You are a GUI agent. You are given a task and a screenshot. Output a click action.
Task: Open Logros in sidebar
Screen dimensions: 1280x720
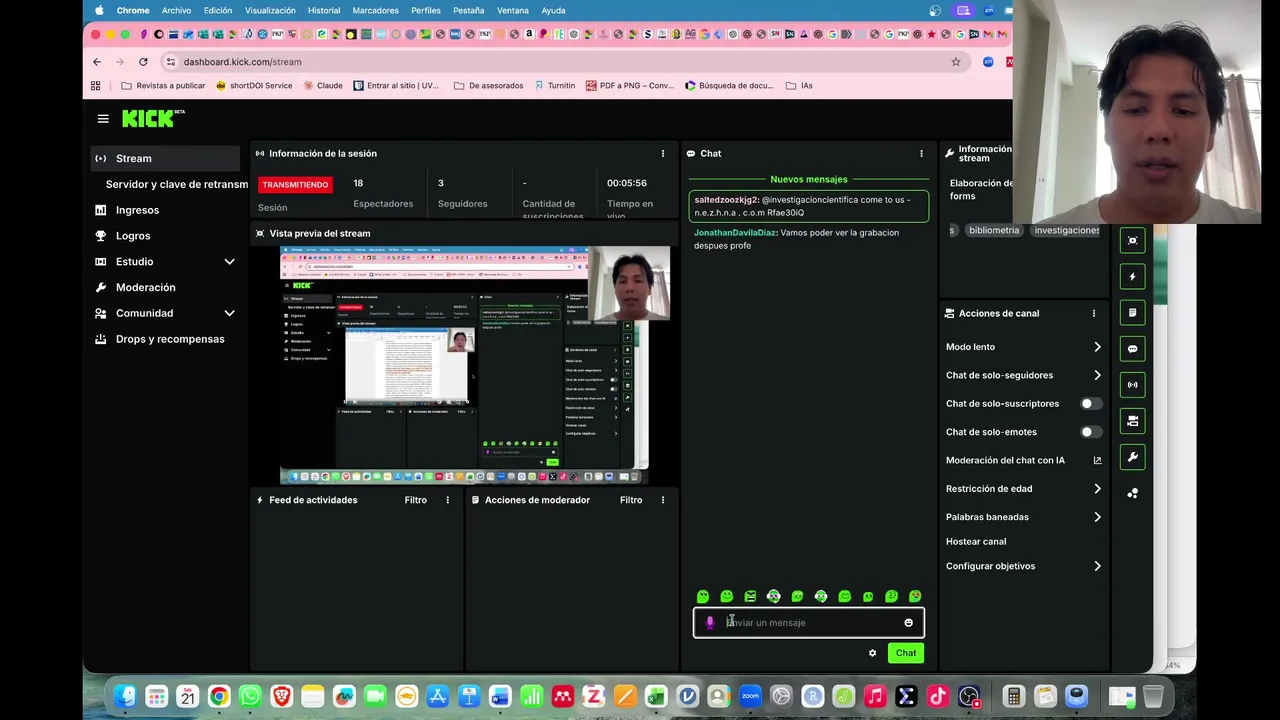[x=133, y=236]
